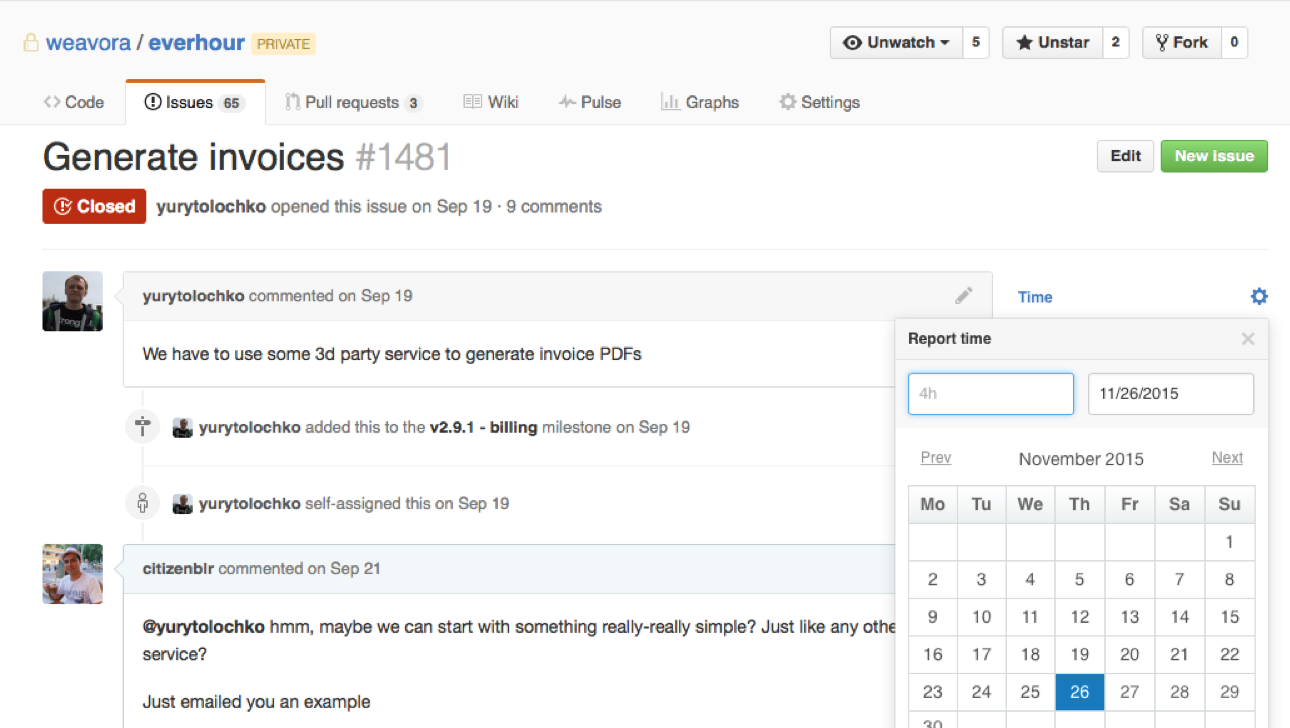The height and width of the screenshot is (728, 1290).
Task: Focus the time amount field (4h)
Action: click(991, 394)
